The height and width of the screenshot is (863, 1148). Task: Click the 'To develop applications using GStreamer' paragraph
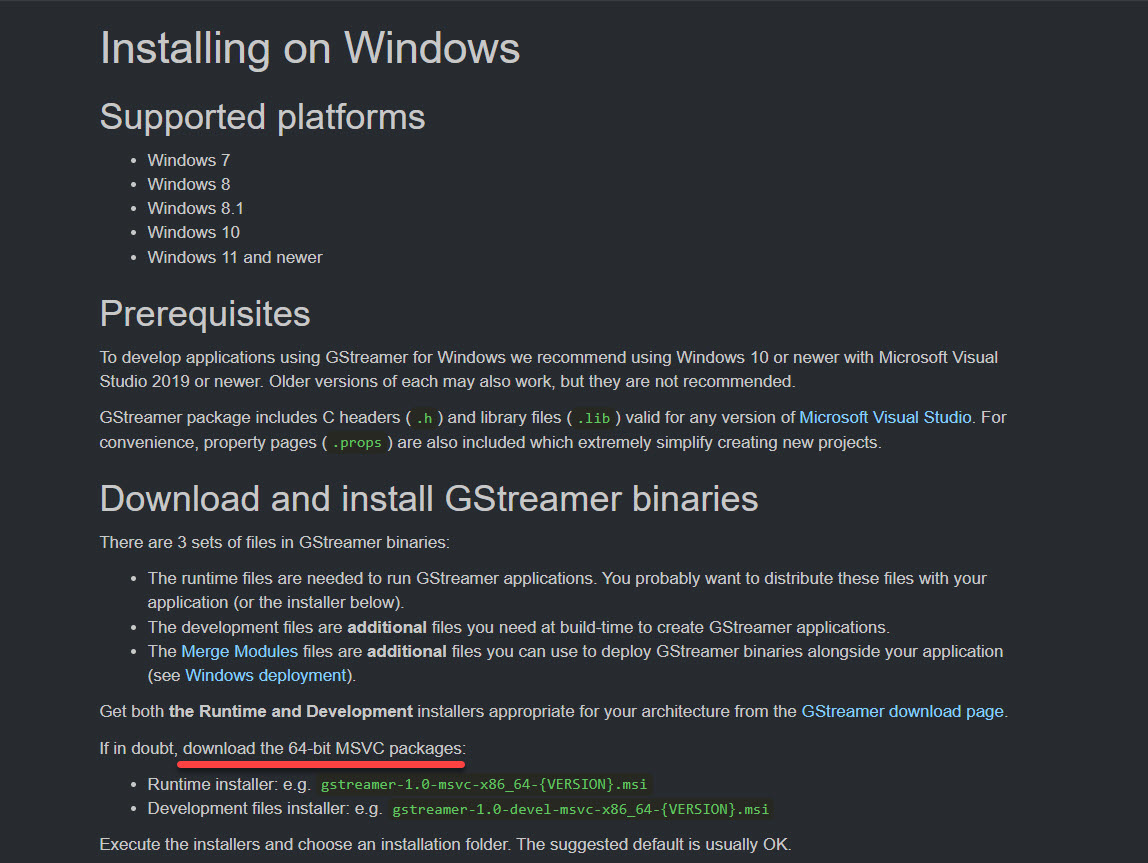pyautogui.click(x=549, y=370)
